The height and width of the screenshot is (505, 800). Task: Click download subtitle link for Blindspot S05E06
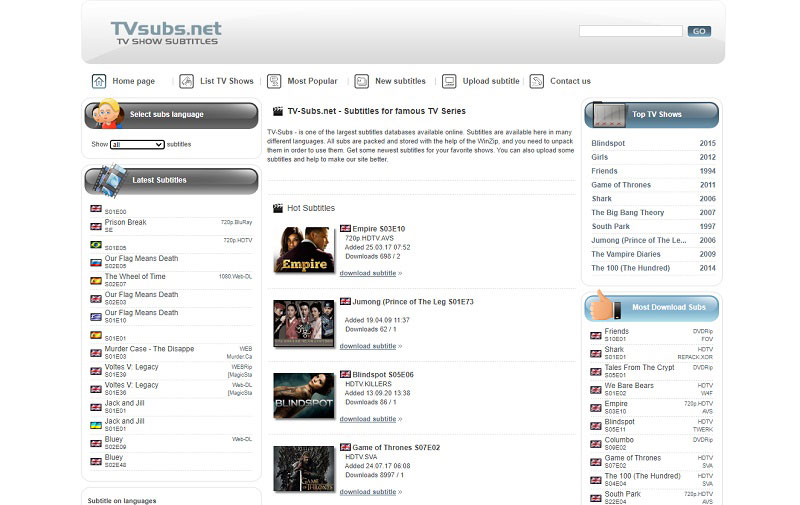coord(370,419)
